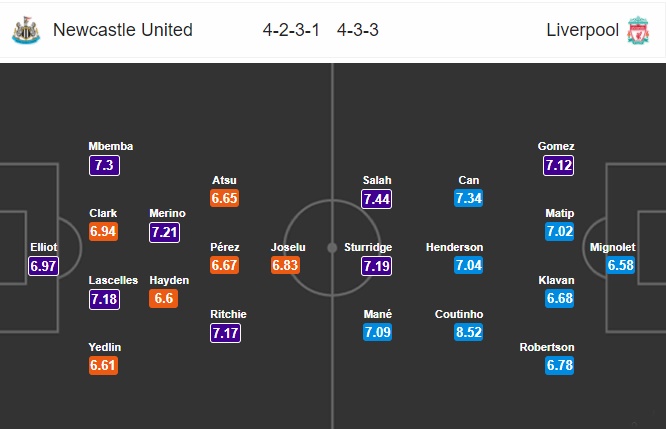666x429 pixels.
Task: Open the Newcastle United team name link
Action: (x=123, y=30)
